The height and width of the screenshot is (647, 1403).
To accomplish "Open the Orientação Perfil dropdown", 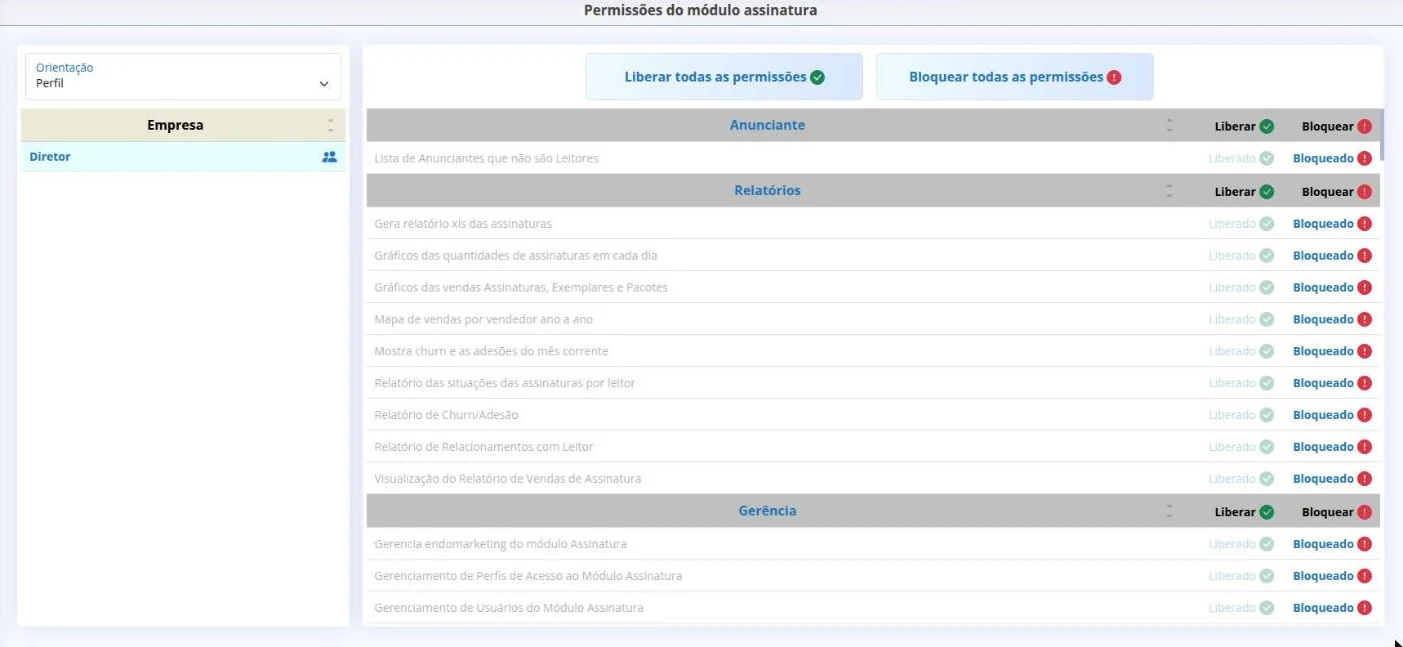I will pos(183,76).
